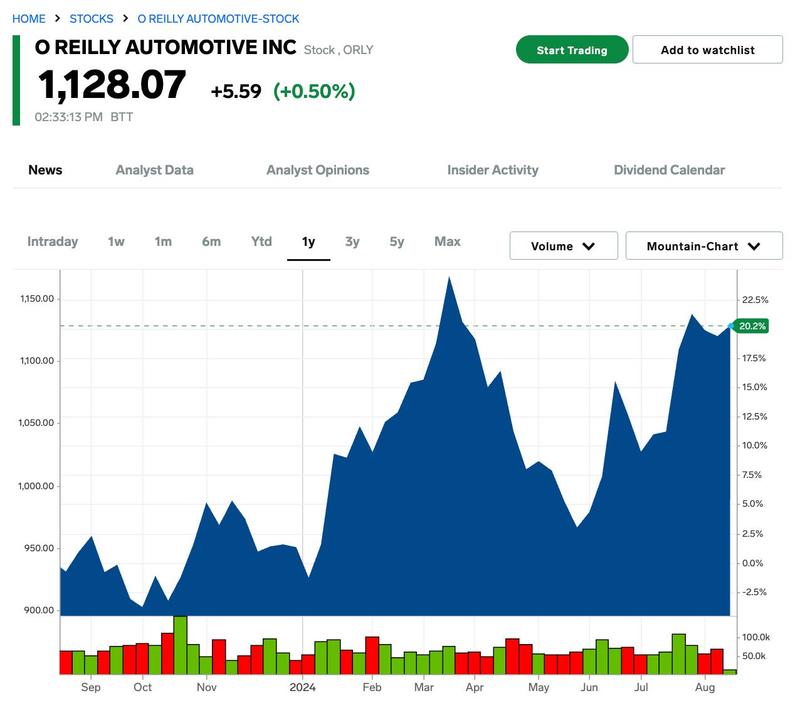The height and width of the screenshot is (705, 800).
Task: Click the 1,050.00 price axis label
Action: click(36, 423)
